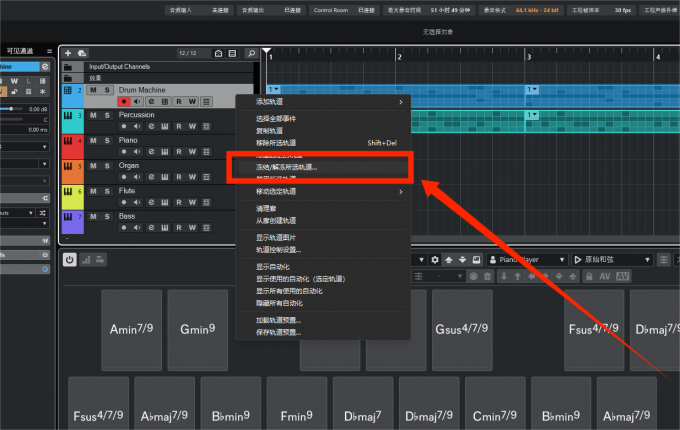This screenshot has height=430, width=680.
Task: Select the Bass track name
Action: point(127,216)
